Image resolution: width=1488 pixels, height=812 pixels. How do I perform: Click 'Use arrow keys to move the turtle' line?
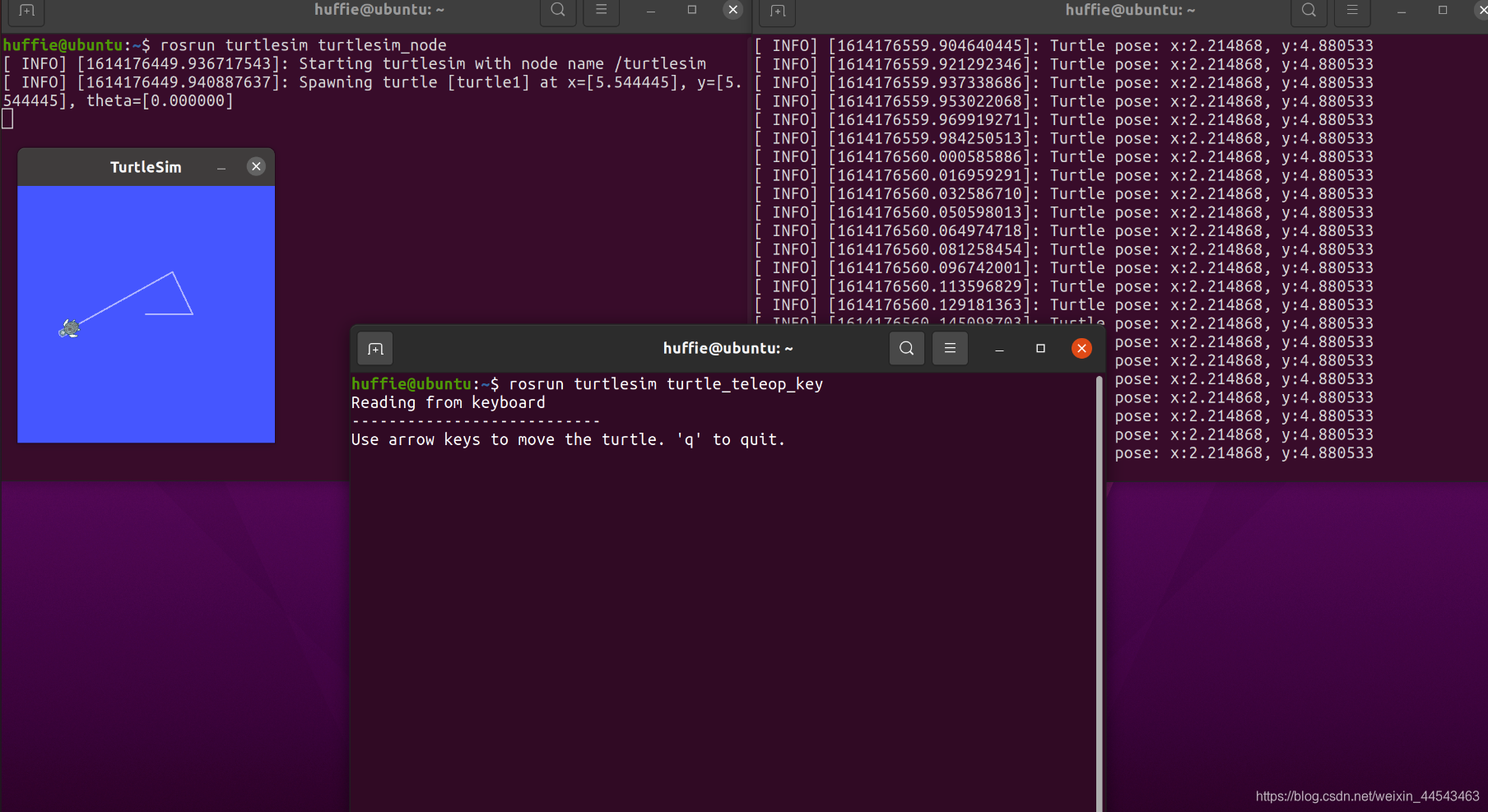pyautogui.click(x=568, y=439)
